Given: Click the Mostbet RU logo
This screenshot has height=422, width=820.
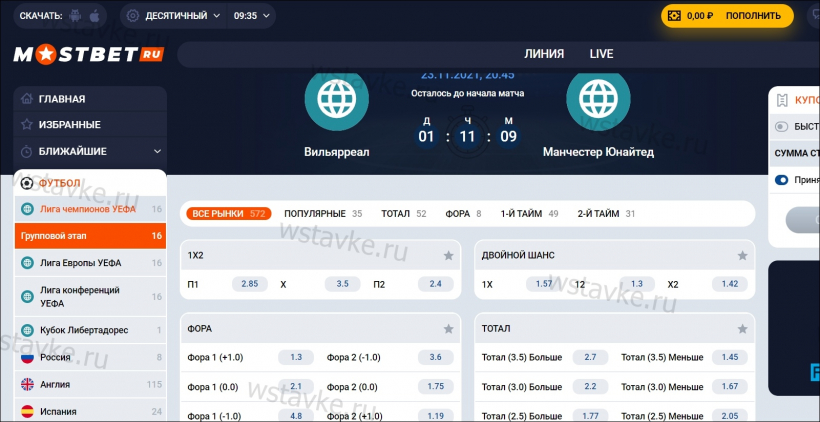Looking at the screenshot, I should click(89, 54).
